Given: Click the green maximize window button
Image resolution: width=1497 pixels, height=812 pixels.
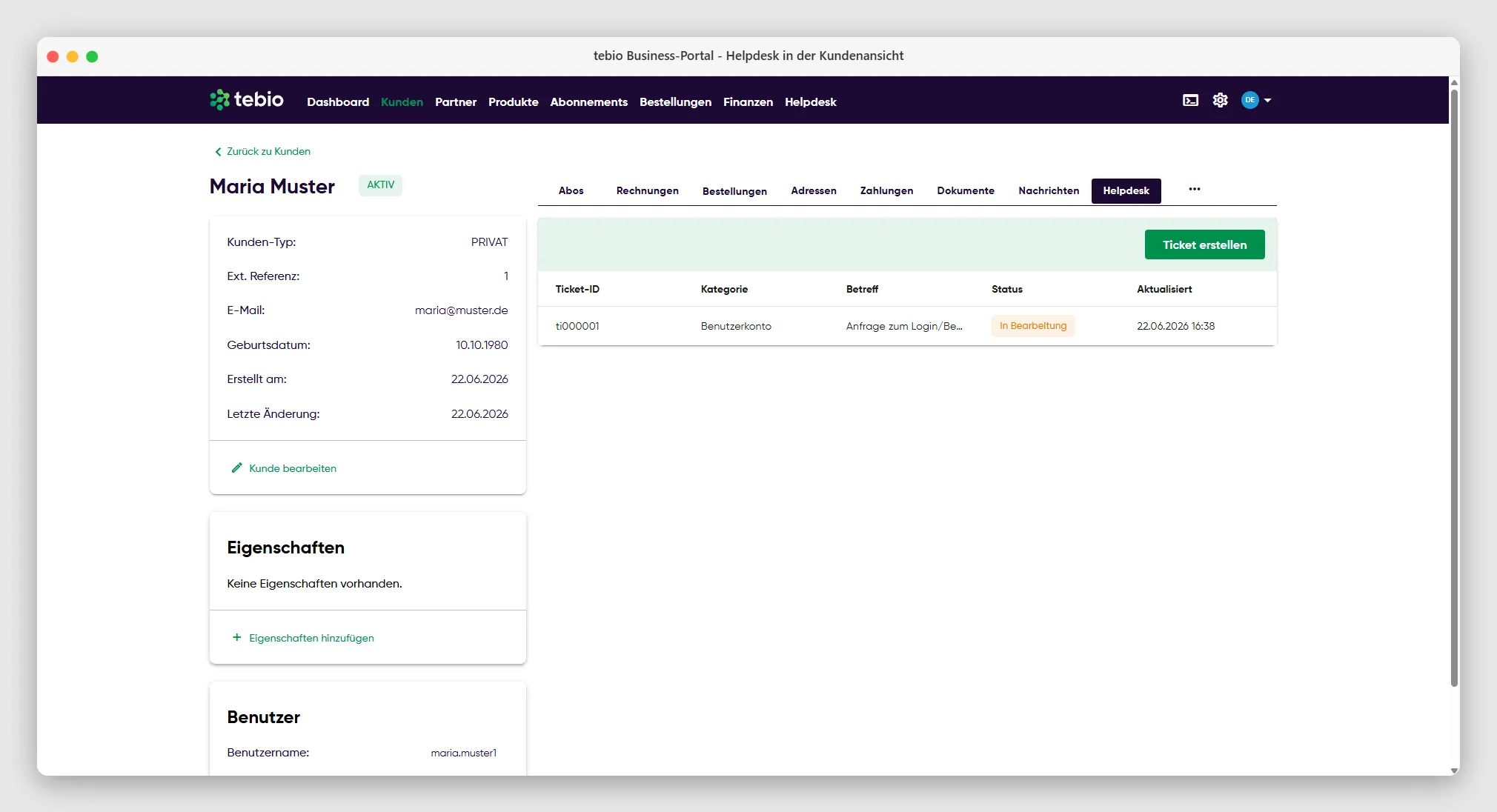Looking at the screenshot, I should point(92,56).
